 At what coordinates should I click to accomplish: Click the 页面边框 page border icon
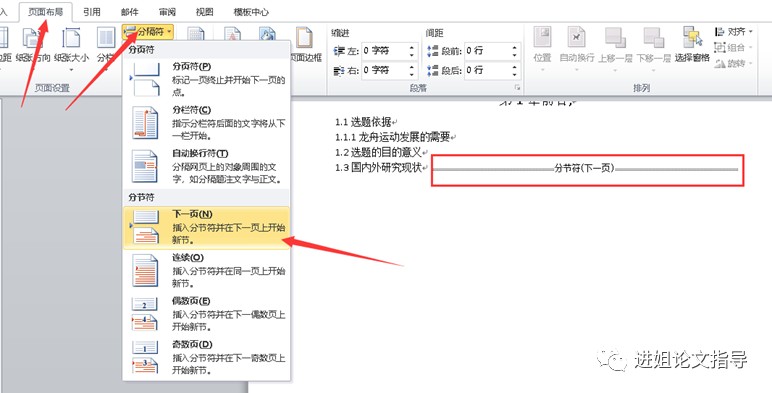click(x=305, y=44)
